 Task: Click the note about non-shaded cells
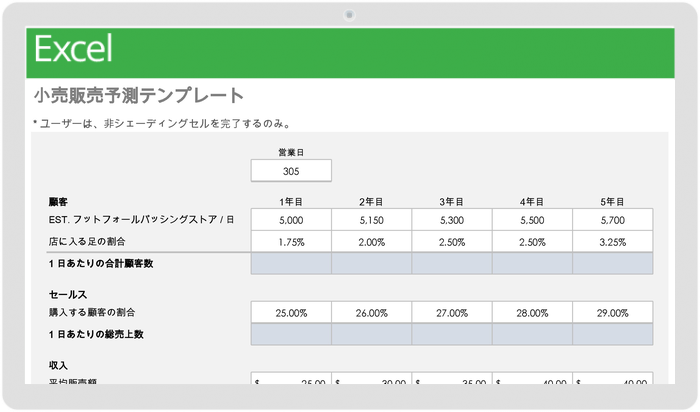click(162, 124)
